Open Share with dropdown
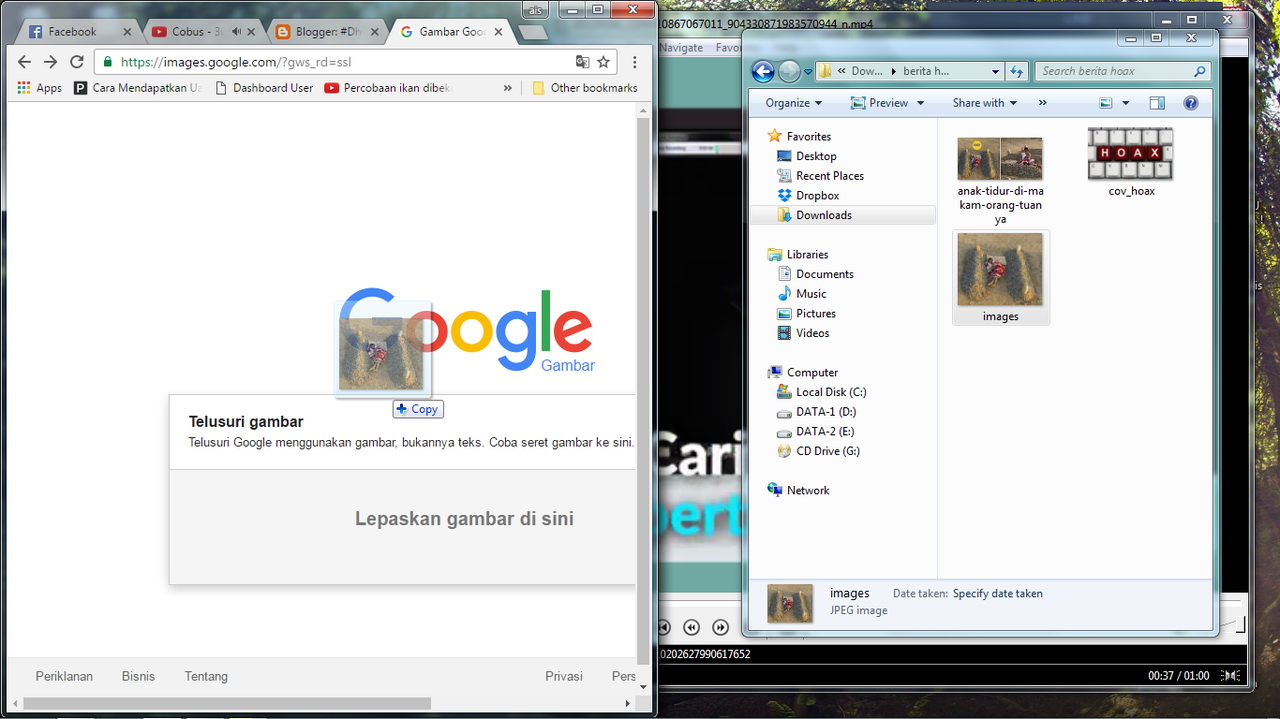This screenshot has height=719, width=1280. [x=984, y=103]
